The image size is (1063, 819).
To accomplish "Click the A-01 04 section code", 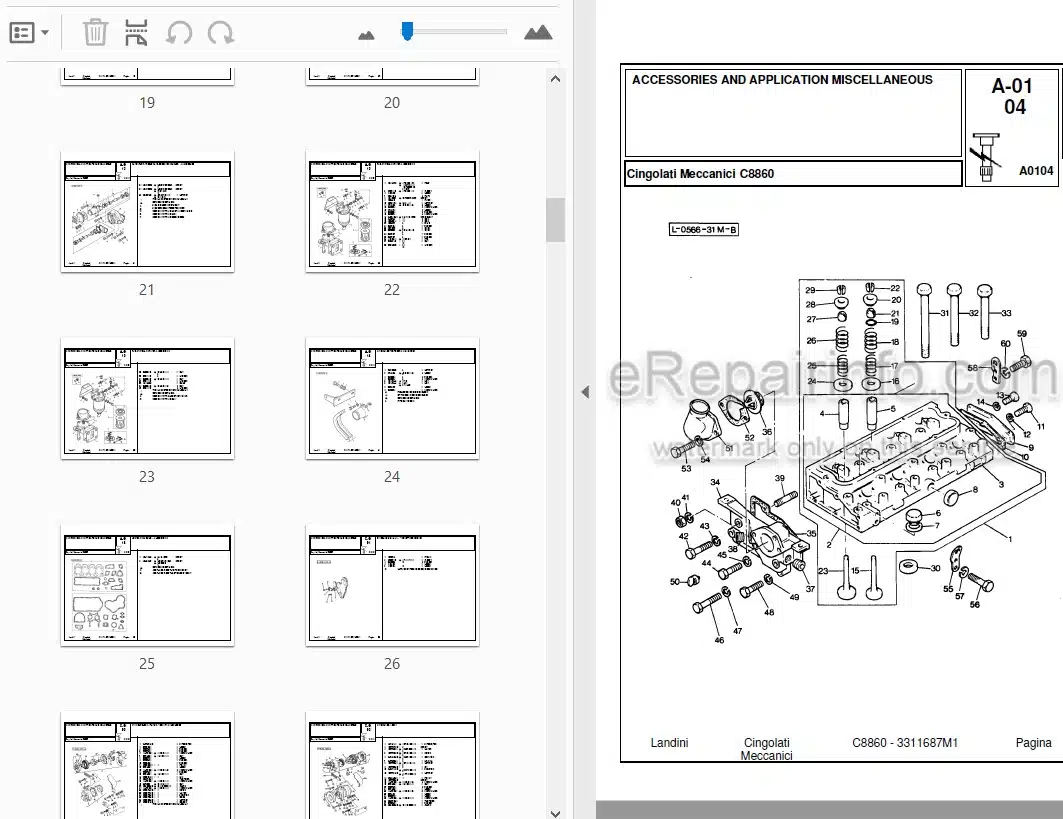I will [1013, 96].
